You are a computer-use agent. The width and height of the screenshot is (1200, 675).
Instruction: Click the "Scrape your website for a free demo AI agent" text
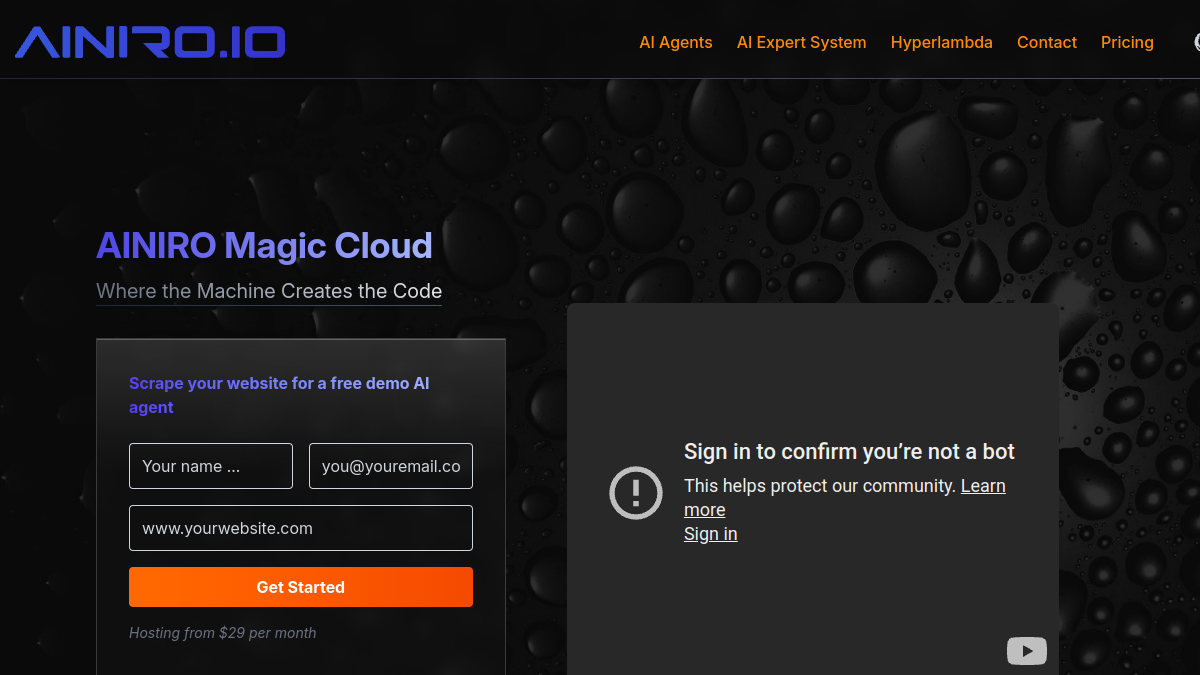coord(279,395)
